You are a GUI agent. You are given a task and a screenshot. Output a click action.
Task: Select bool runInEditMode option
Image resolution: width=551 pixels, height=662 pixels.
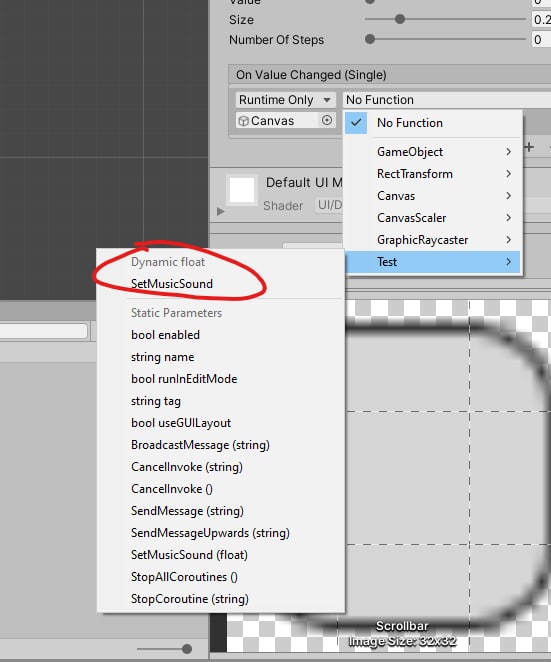coord(220,379)
